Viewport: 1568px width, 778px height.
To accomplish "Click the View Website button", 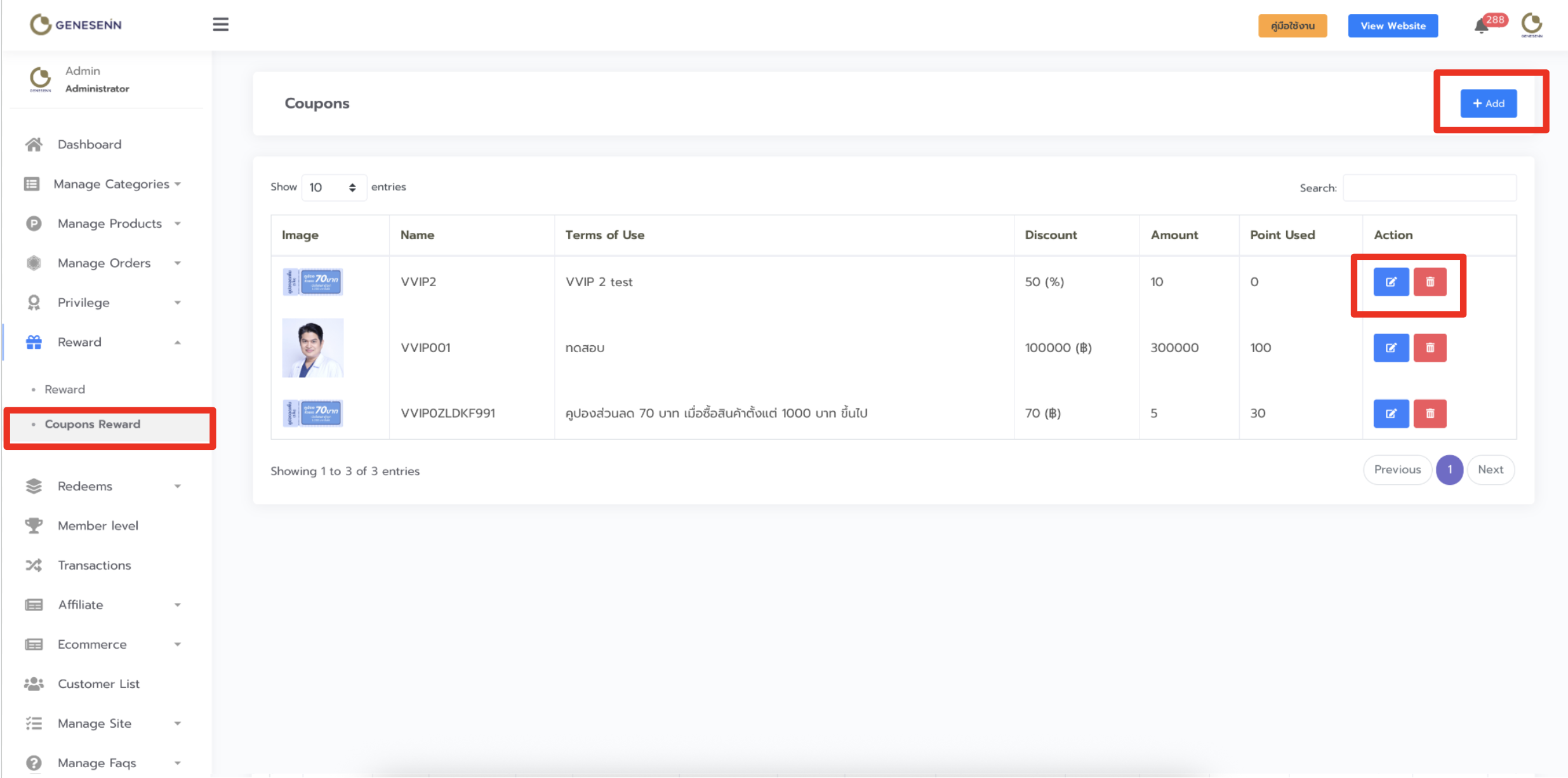I will 1393,26.
